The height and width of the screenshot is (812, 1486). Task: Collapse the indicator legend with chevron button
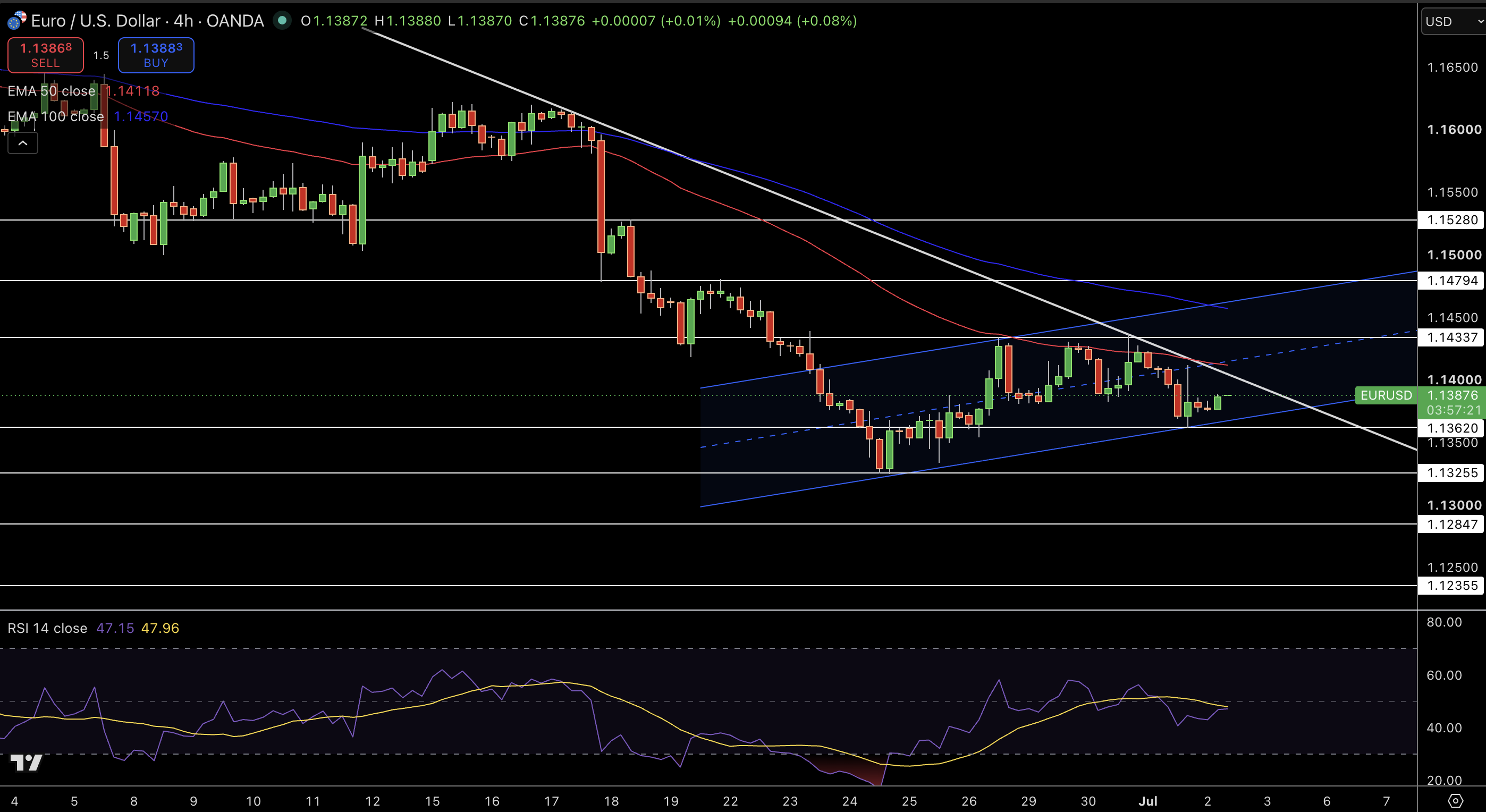(x=23, y=143)
